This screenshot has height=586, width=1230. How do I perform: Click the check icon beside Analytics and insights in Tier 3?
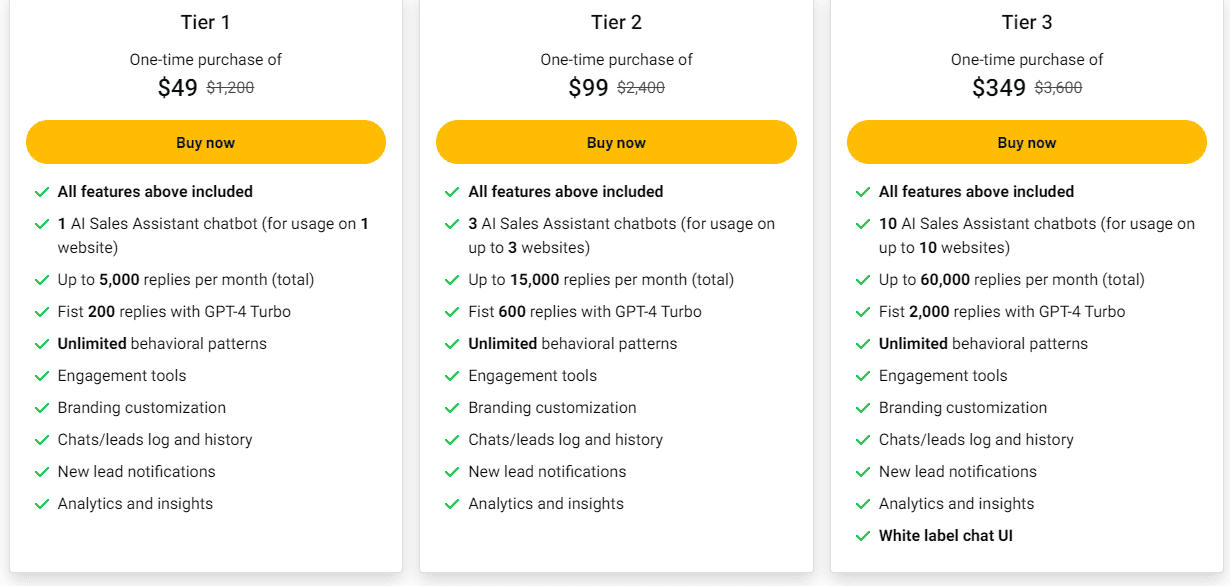863,503
